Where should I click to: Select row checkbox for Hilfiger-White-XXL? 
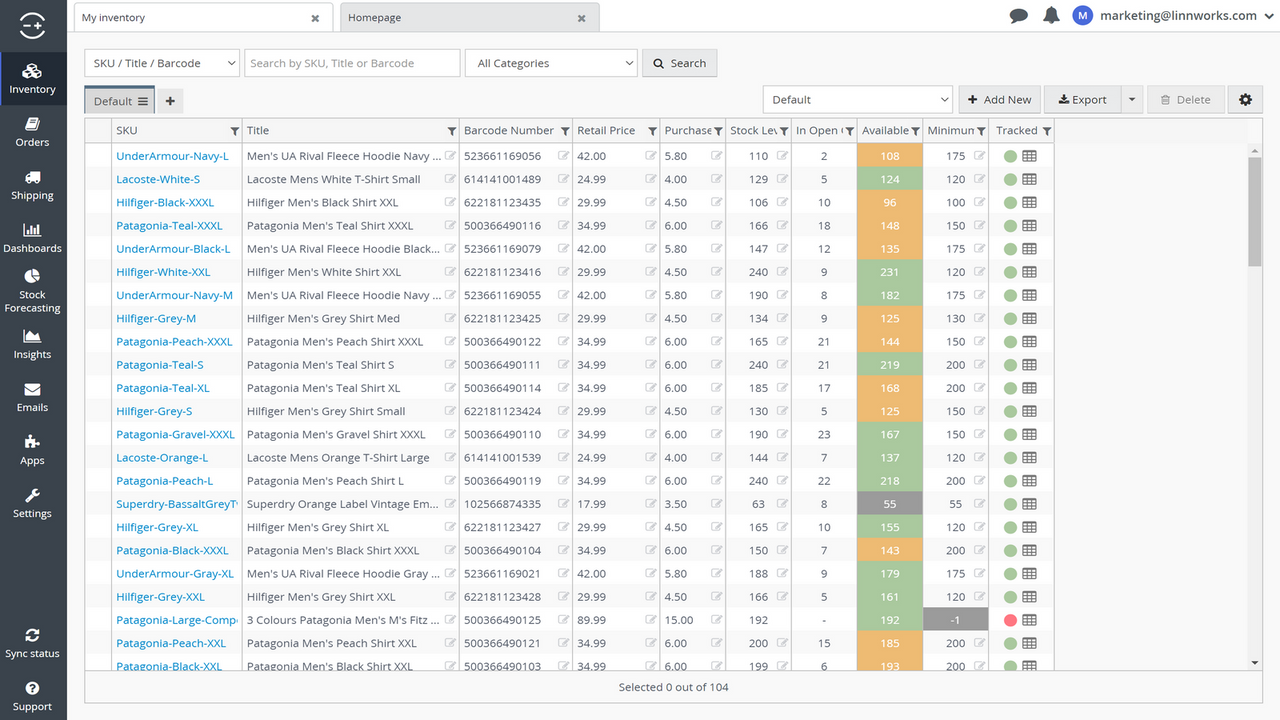[x=98, y=272]
